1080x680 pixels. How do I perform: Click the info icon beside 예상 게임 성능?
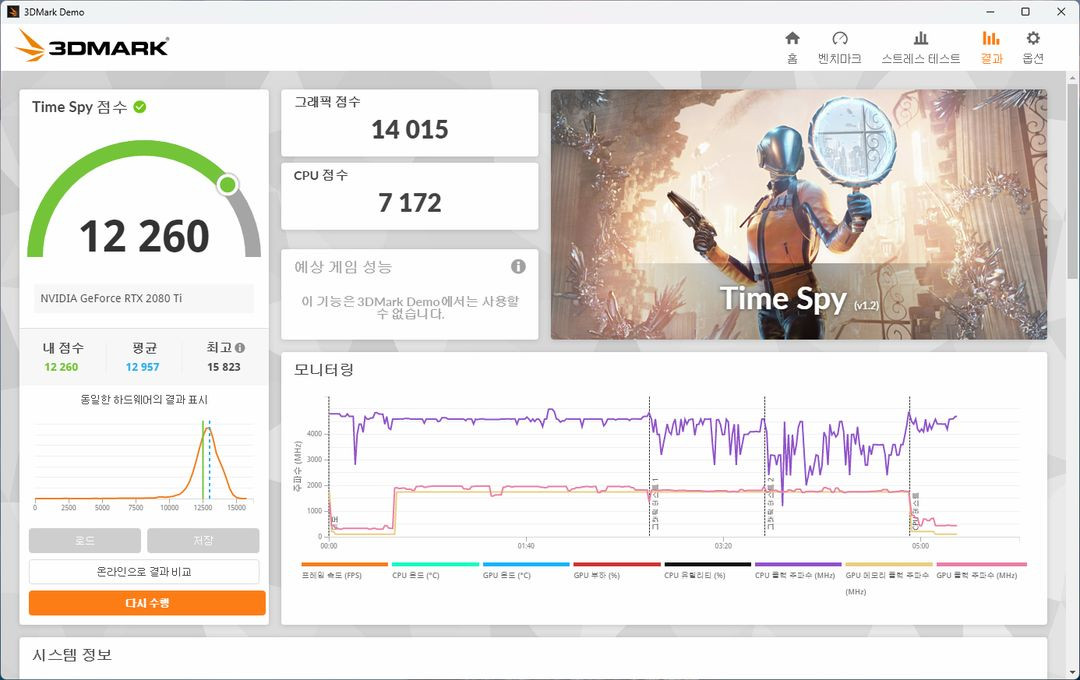tap(517, 266)
